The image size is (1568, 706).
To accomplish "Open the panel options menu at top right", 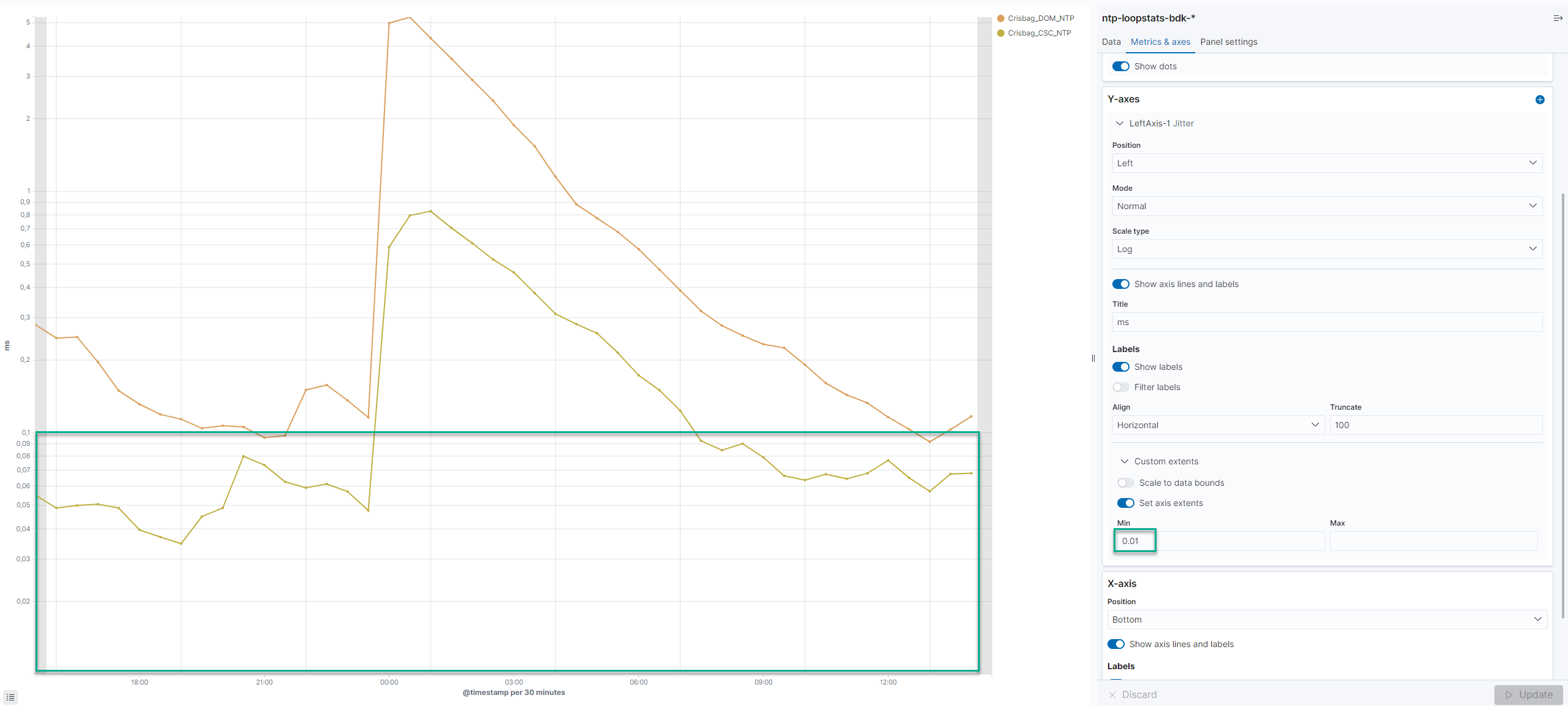I will pyautogui.click(x=1557, y=18).
